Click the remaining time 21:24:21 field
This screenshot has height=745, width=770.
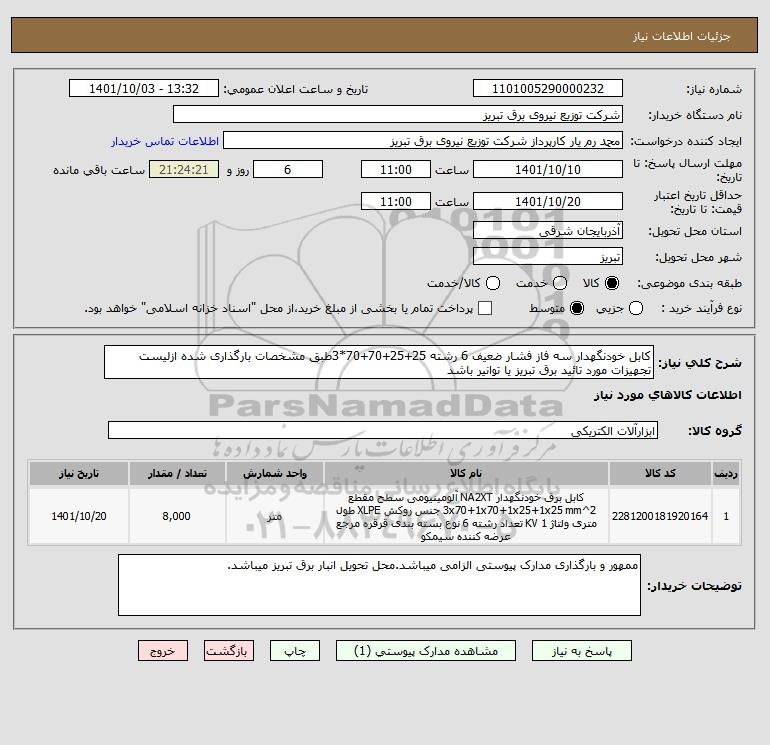(x=184, y=169)
